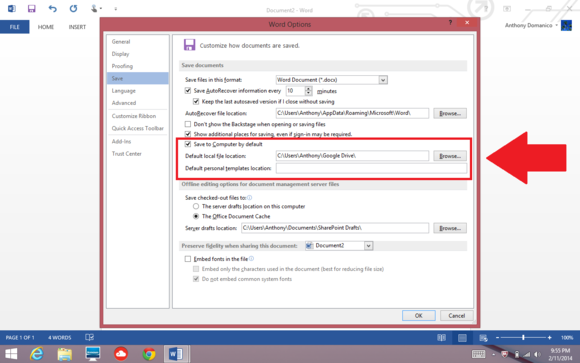Open Quick Access Toolbar options
The image size is (580, 363).
[x=137, y=128]
